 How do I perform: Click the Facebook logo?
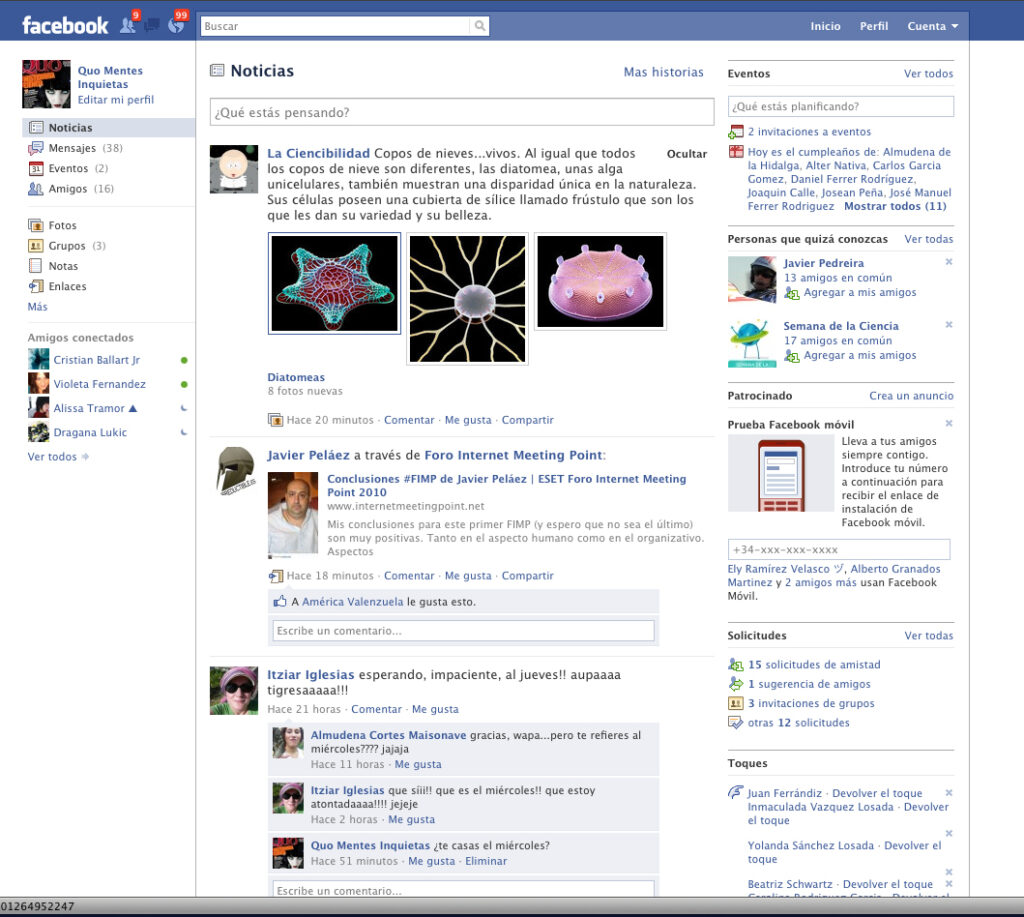pos(65,25)
